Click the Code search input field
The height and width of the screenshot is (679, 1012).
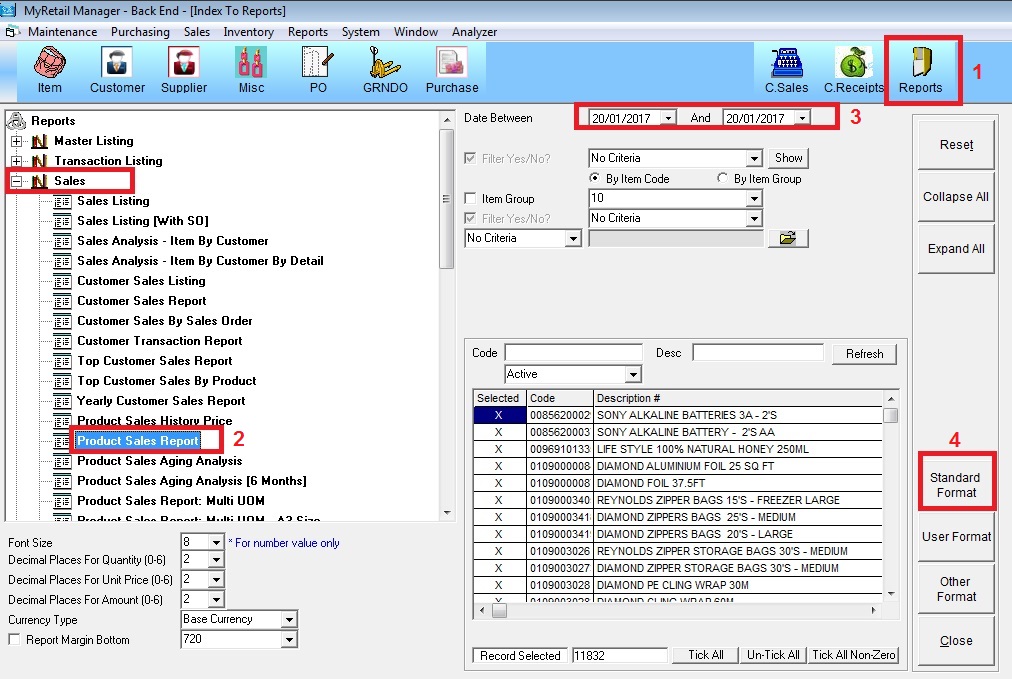573,353
